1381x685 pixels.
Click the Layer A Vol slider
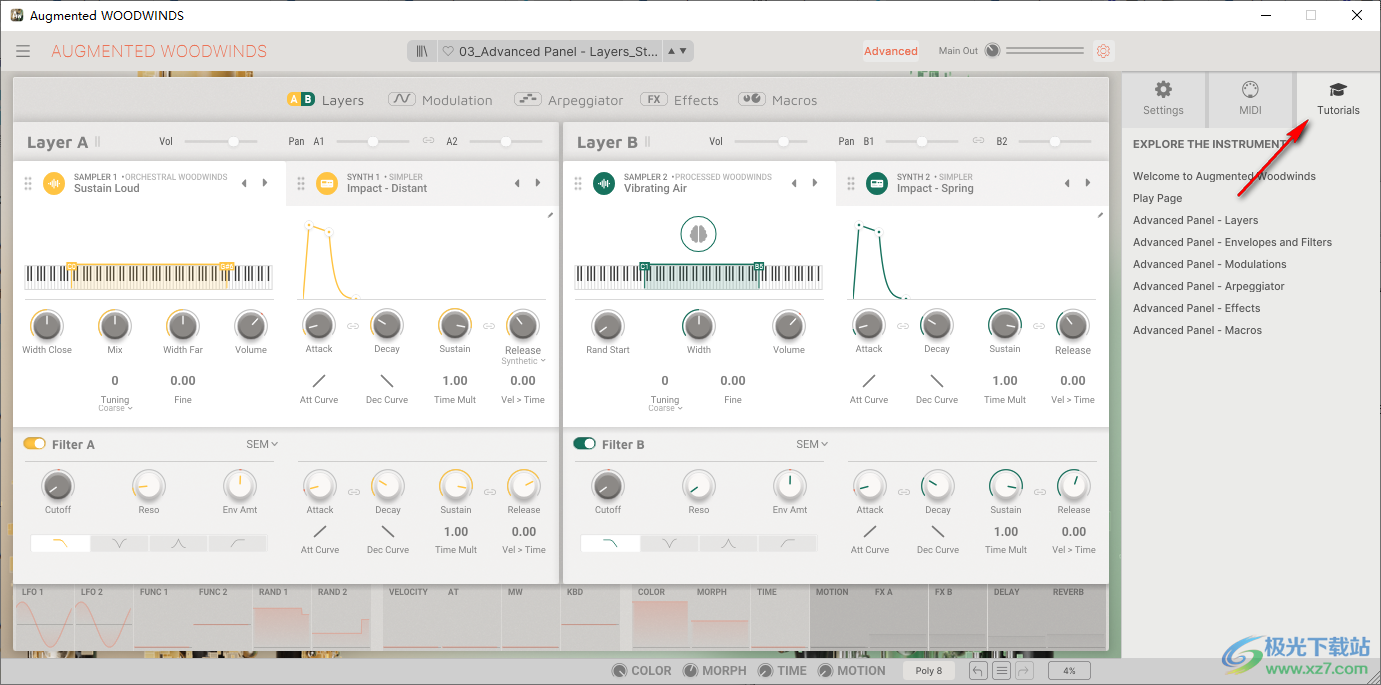coord(221,142)
